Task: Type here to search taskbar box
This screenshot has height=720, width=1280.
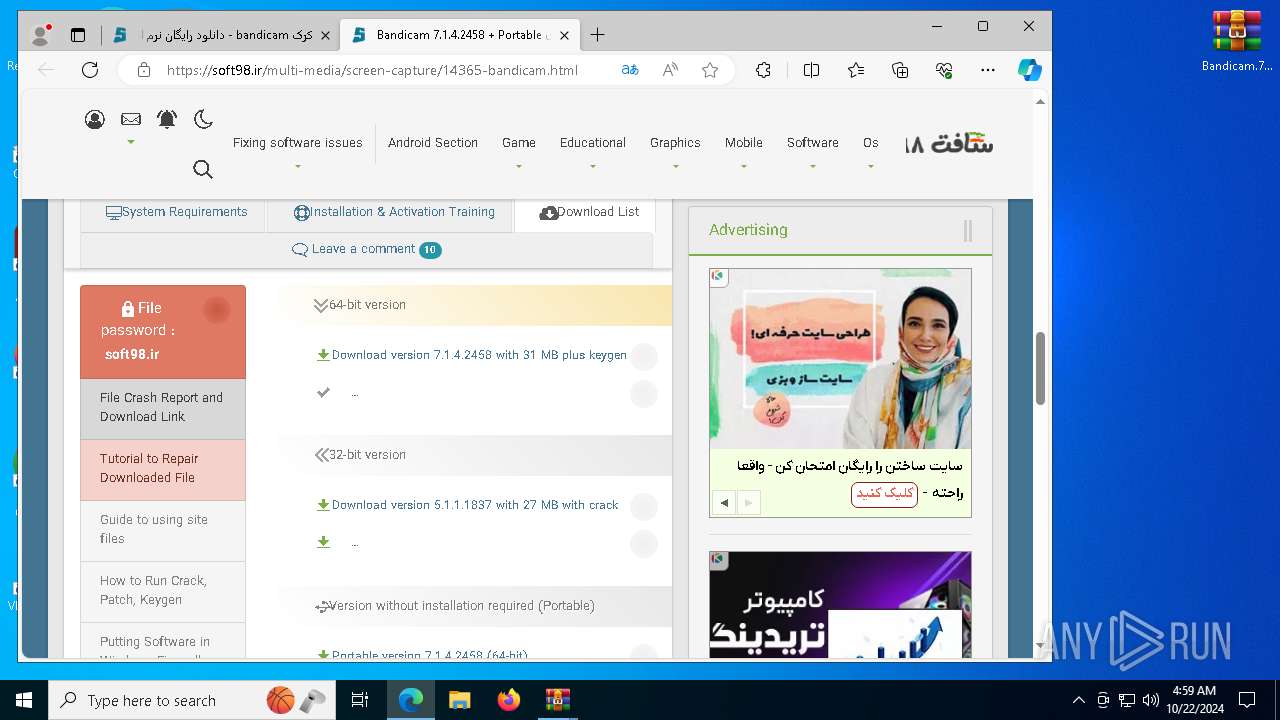Action: tap(192, 700)
